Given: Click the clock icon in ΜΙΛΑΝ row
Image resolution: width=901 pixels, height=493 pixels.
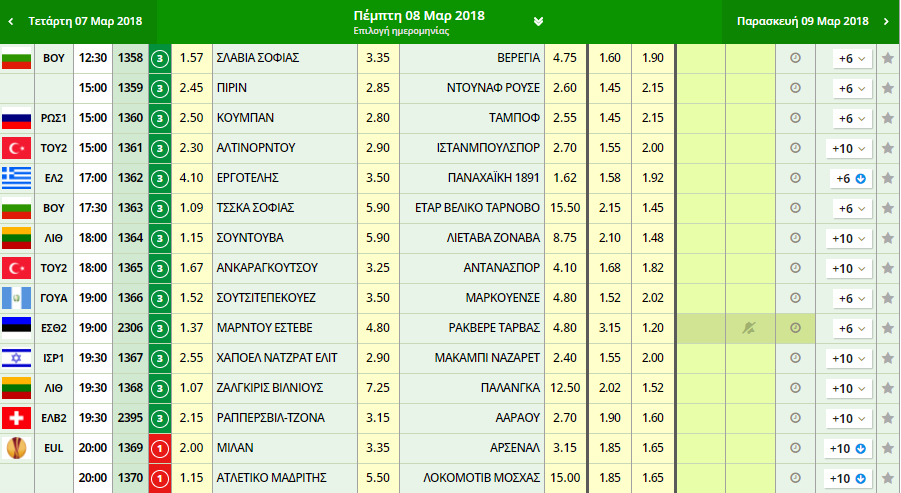Looking at the screenshot, I should click(x=795, y=448).
